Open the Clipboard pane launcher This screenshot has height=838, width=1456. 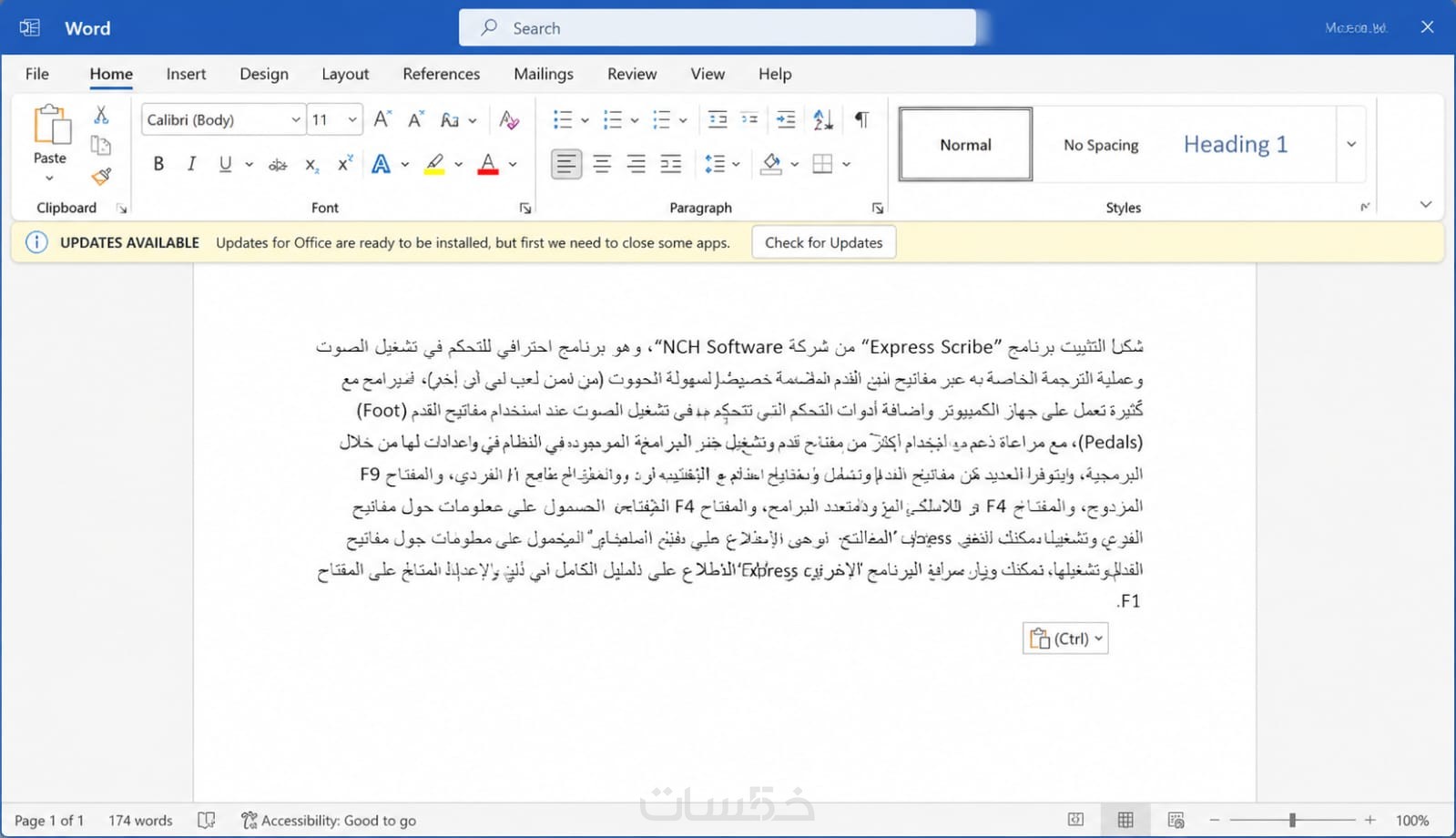click(122, 209)
